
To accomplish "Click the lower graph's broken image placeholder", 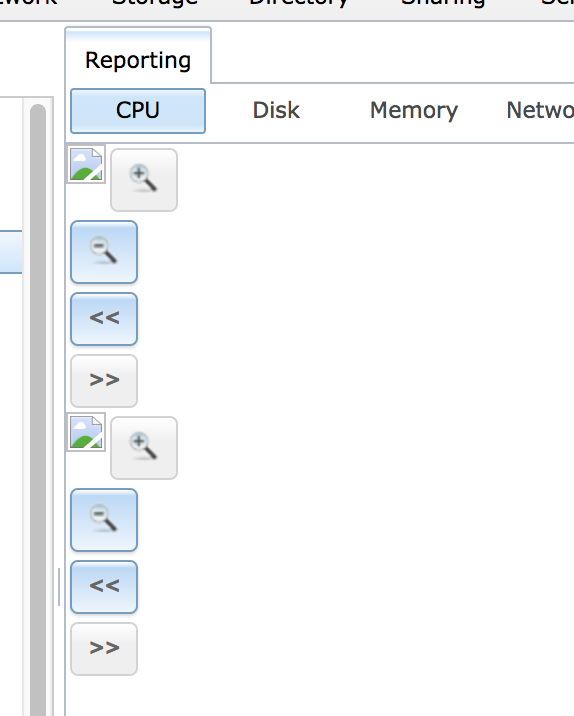I will coord(86,432).
